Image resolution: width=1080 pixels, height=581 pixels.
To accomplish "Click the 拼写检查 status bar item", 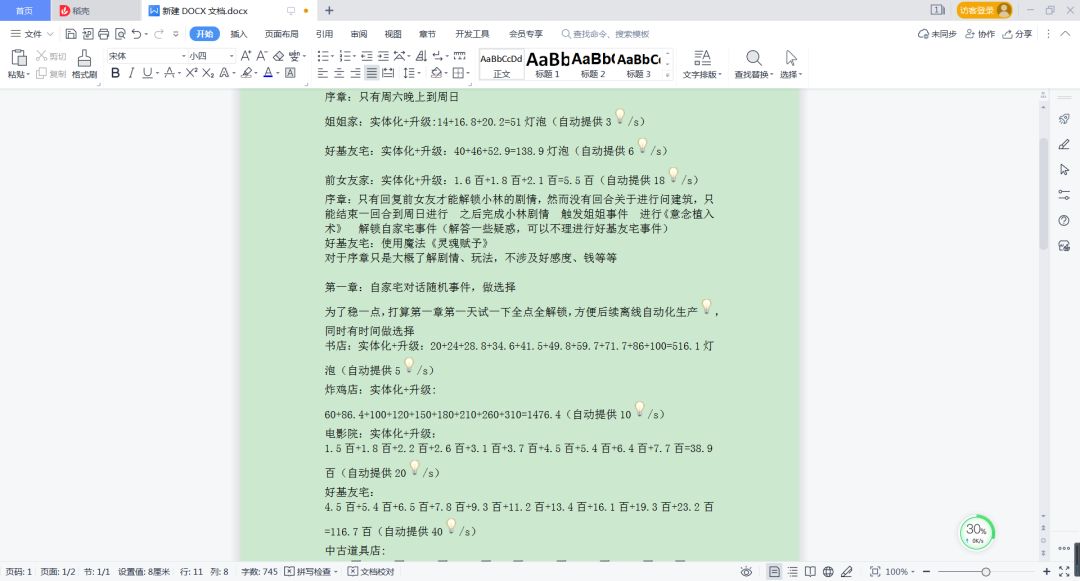I will pyautogui.click(x=311, y=571).
